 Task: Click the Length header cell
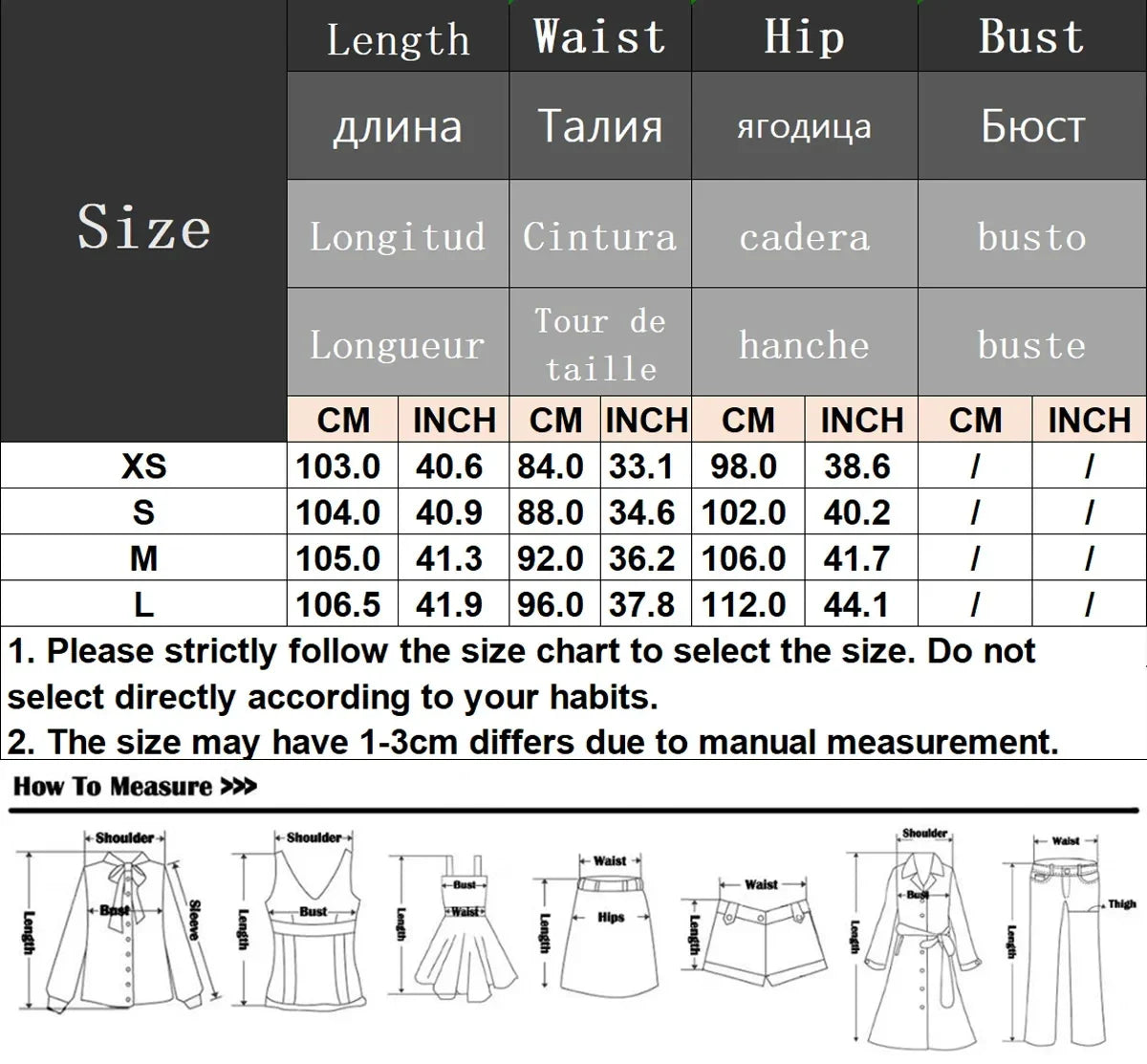point(396,38)
